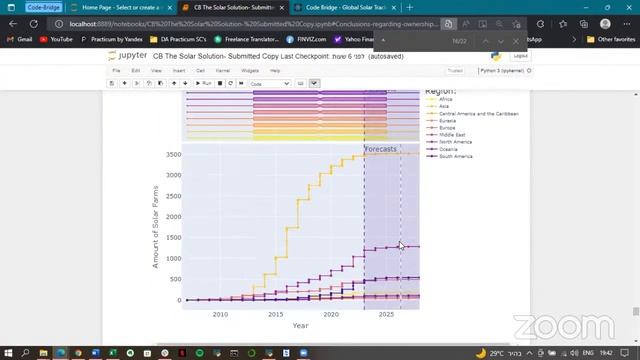Open the View menu in Jupyter
This screenshot has height=360, width=640.
coord(156,71)
